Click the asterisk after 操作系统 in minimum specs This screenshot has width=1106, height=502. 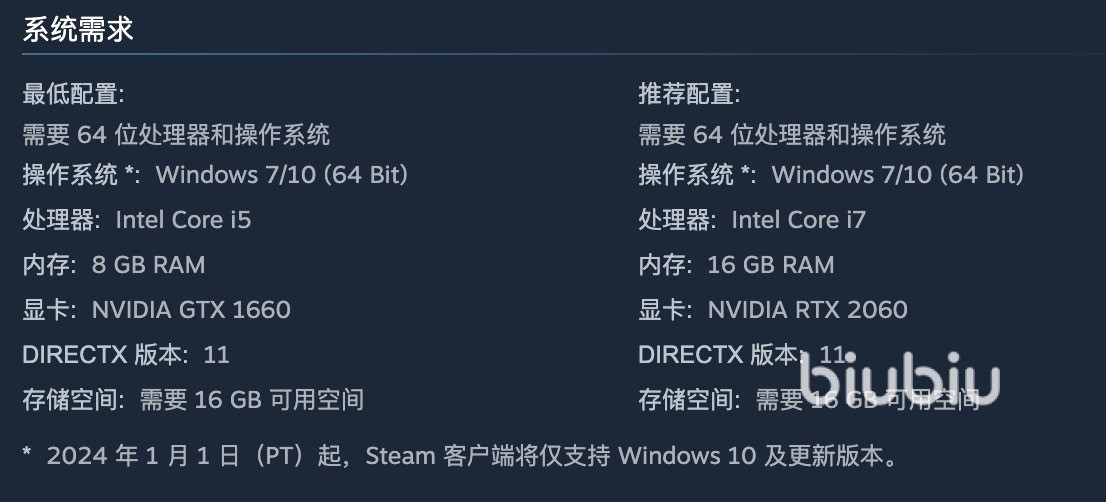[x=131, y=175]
